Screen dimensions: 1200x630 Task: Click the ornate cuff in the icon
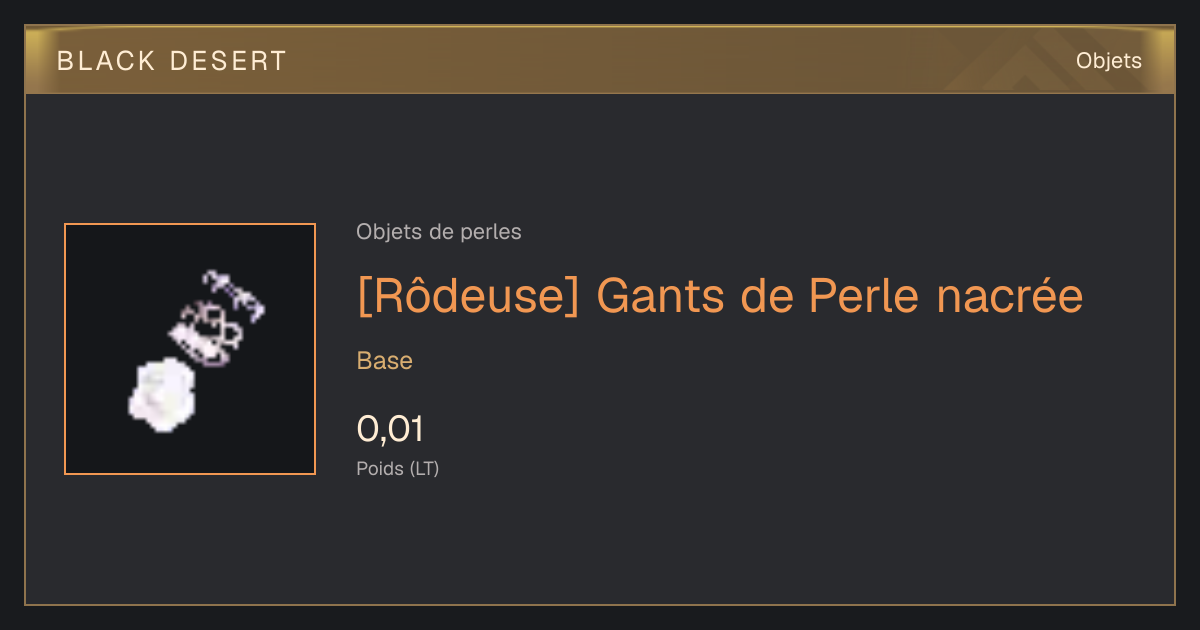tap(208, 333)
